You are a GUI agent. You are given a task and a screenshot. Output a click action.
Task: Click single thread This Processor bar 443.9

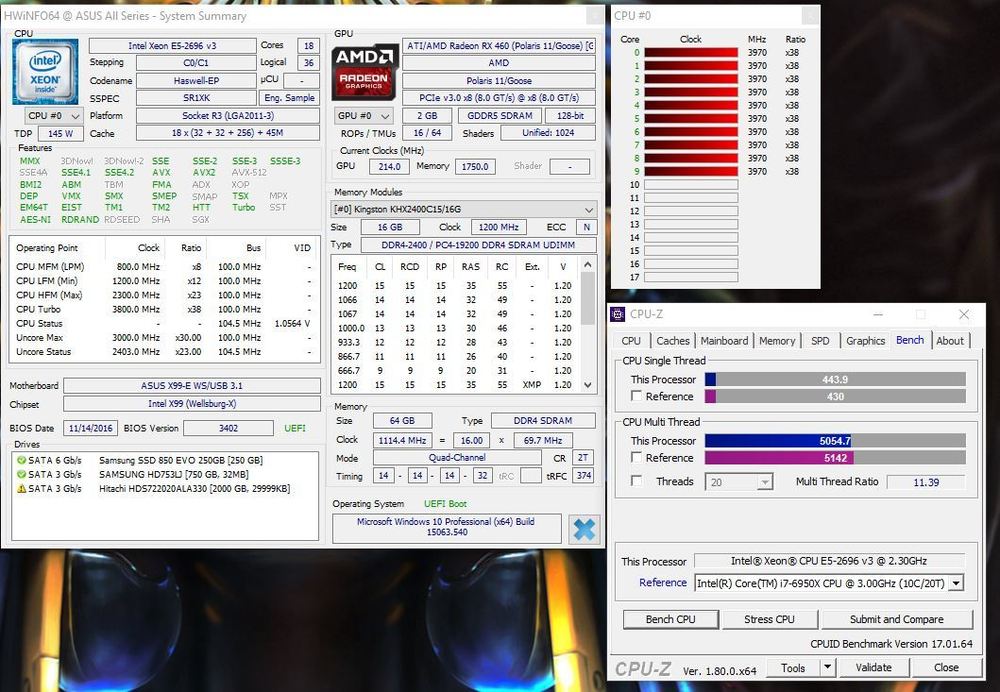tap(835, 379)
